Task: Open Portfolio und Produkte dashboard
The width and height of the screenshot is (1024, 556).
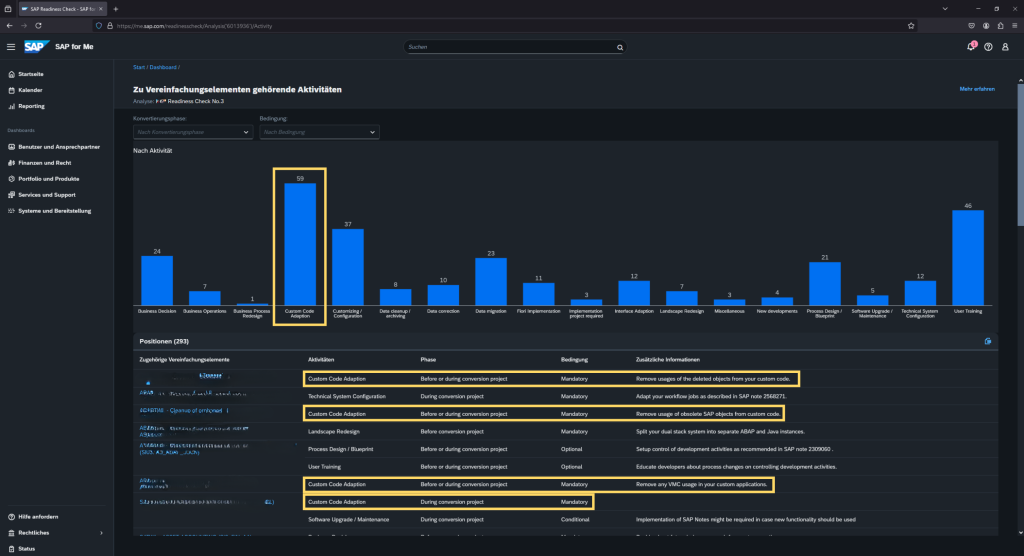Action: pyautogui.click(x=48, y=179)
